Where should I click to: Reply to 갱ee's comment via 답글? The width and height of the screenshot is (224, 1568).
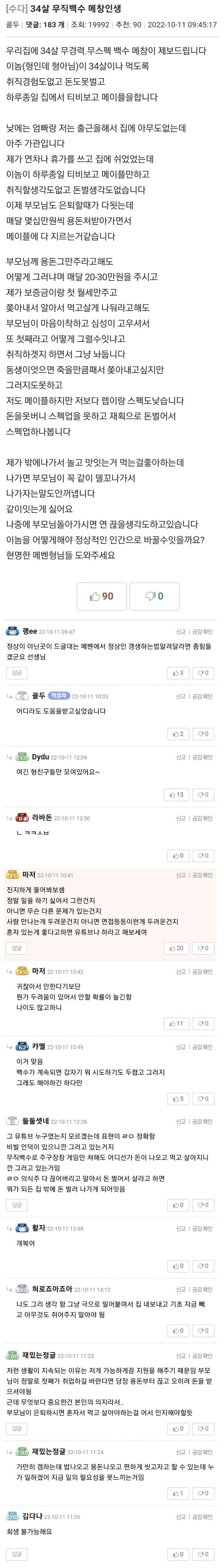click(17, 673)
